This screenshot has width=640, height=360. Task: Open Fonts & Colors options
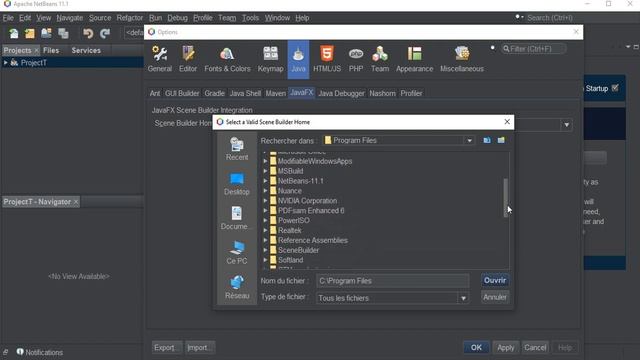(x=227, y=59)
